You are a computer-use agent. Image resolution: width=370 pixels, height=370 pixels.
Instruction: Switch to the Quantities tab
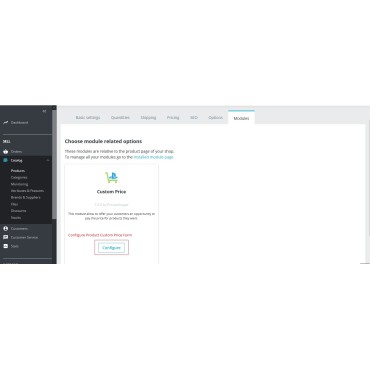[120, 118]
